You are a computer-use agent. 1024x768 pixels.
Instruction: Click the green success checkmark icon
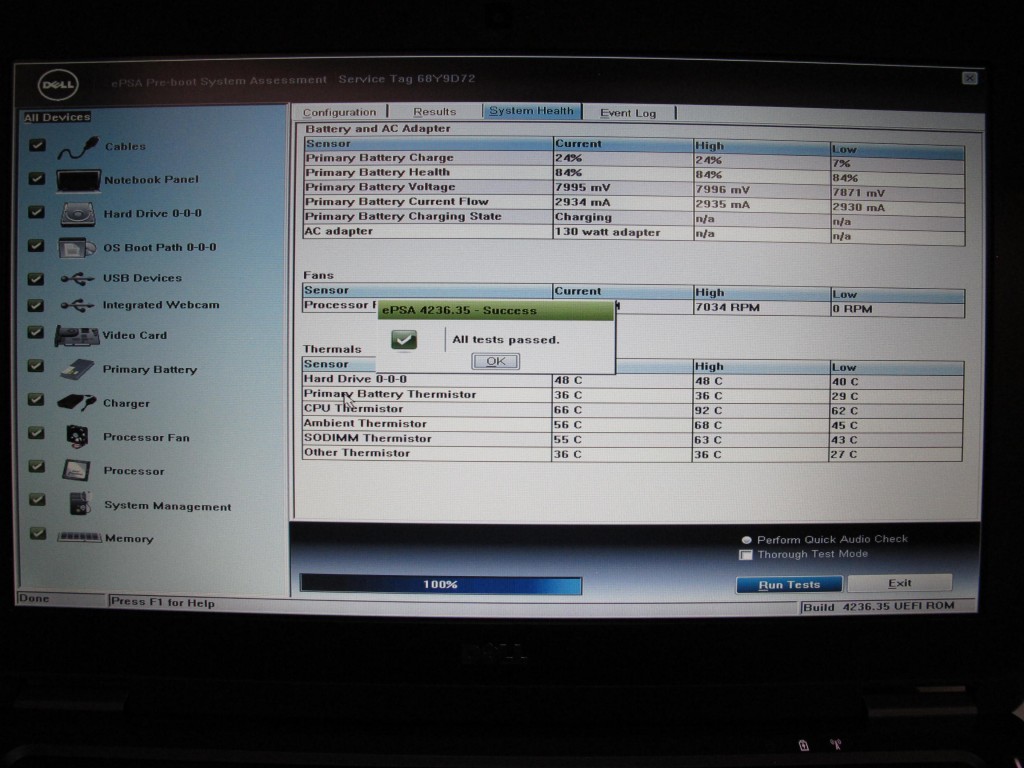click(x=404, y=339)
